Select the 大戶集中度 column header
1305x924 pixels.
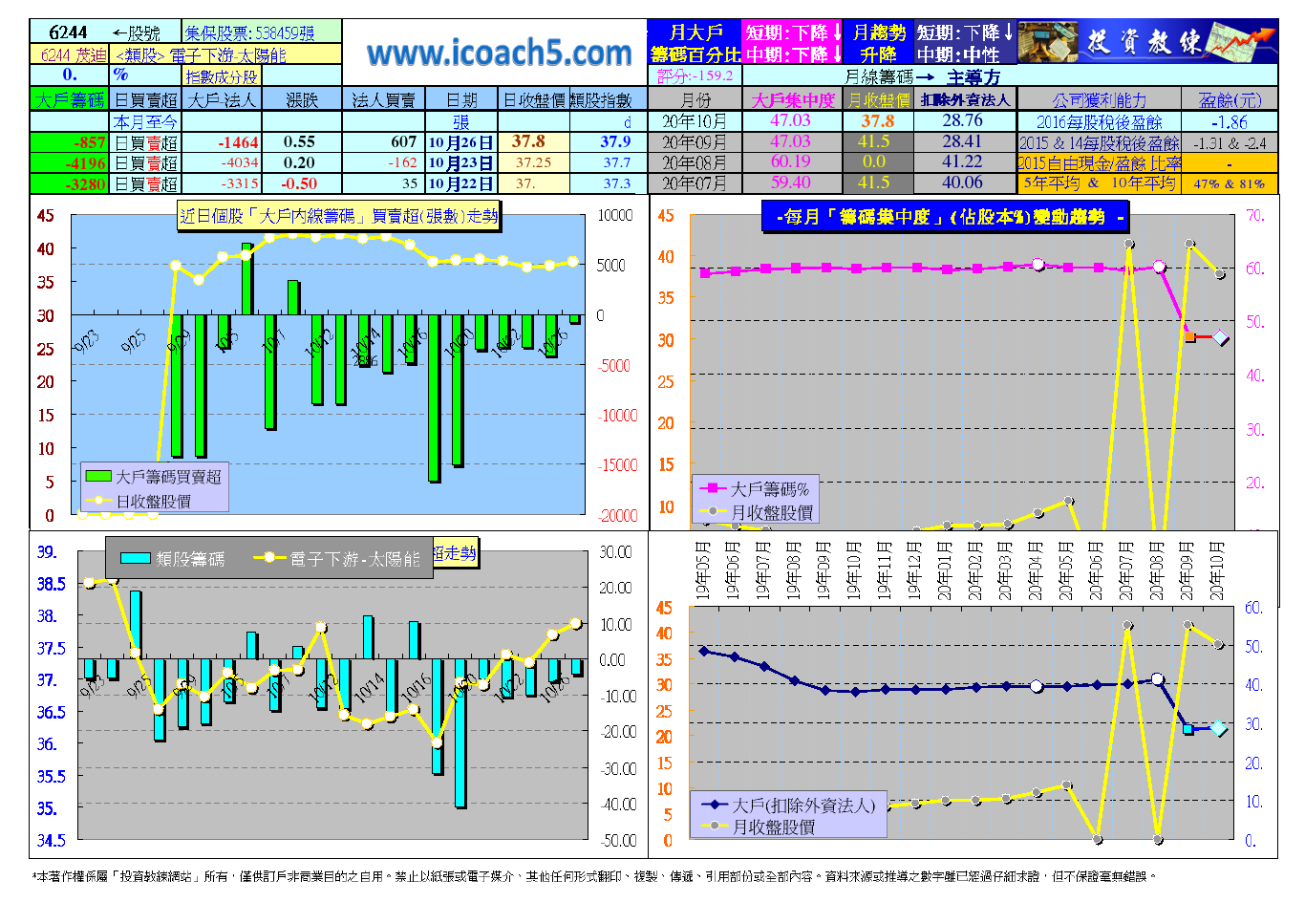click(x=792, y=99)
